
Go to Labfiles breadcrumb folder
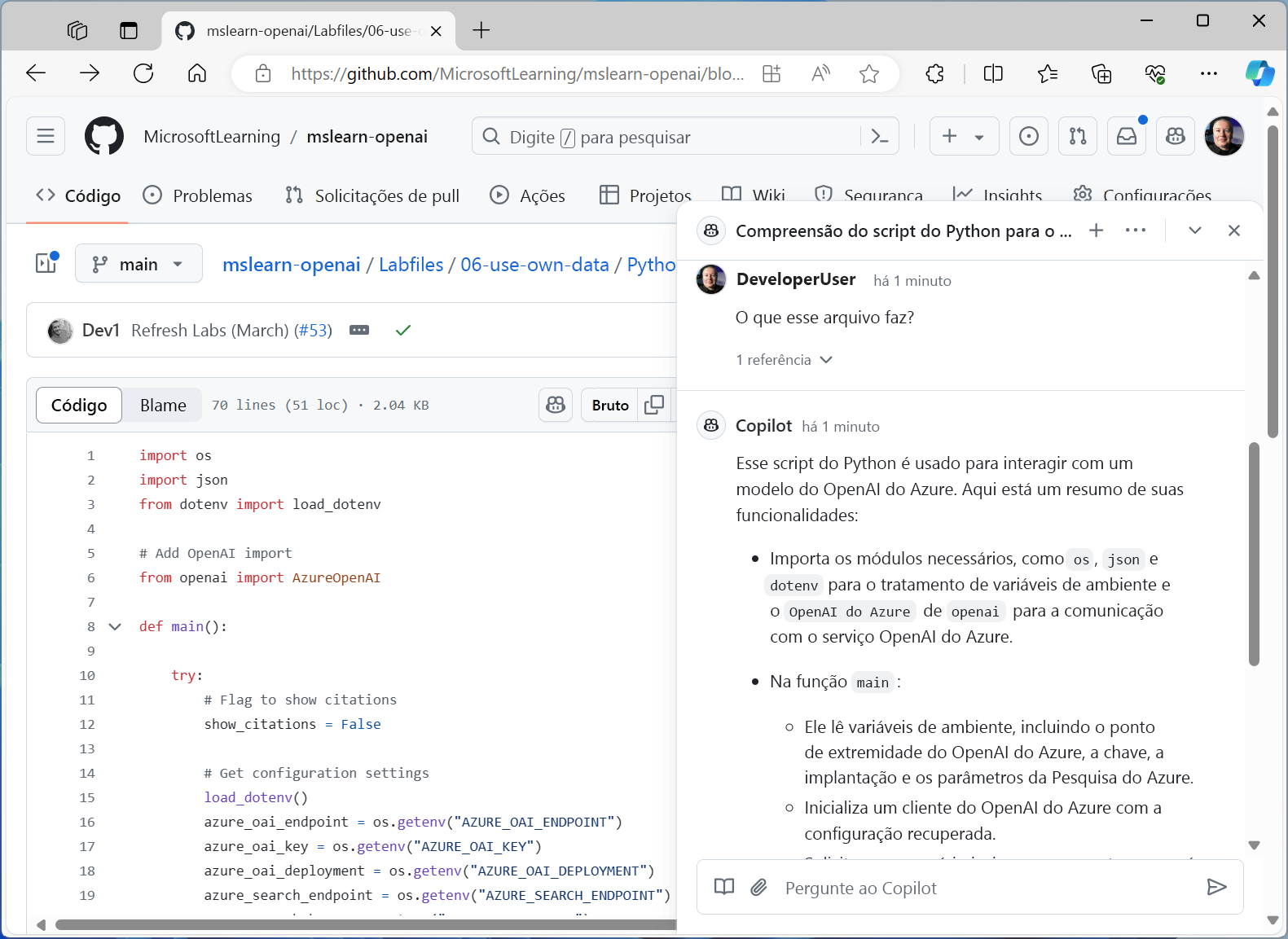pyautogui.click(x=411, y=265)
